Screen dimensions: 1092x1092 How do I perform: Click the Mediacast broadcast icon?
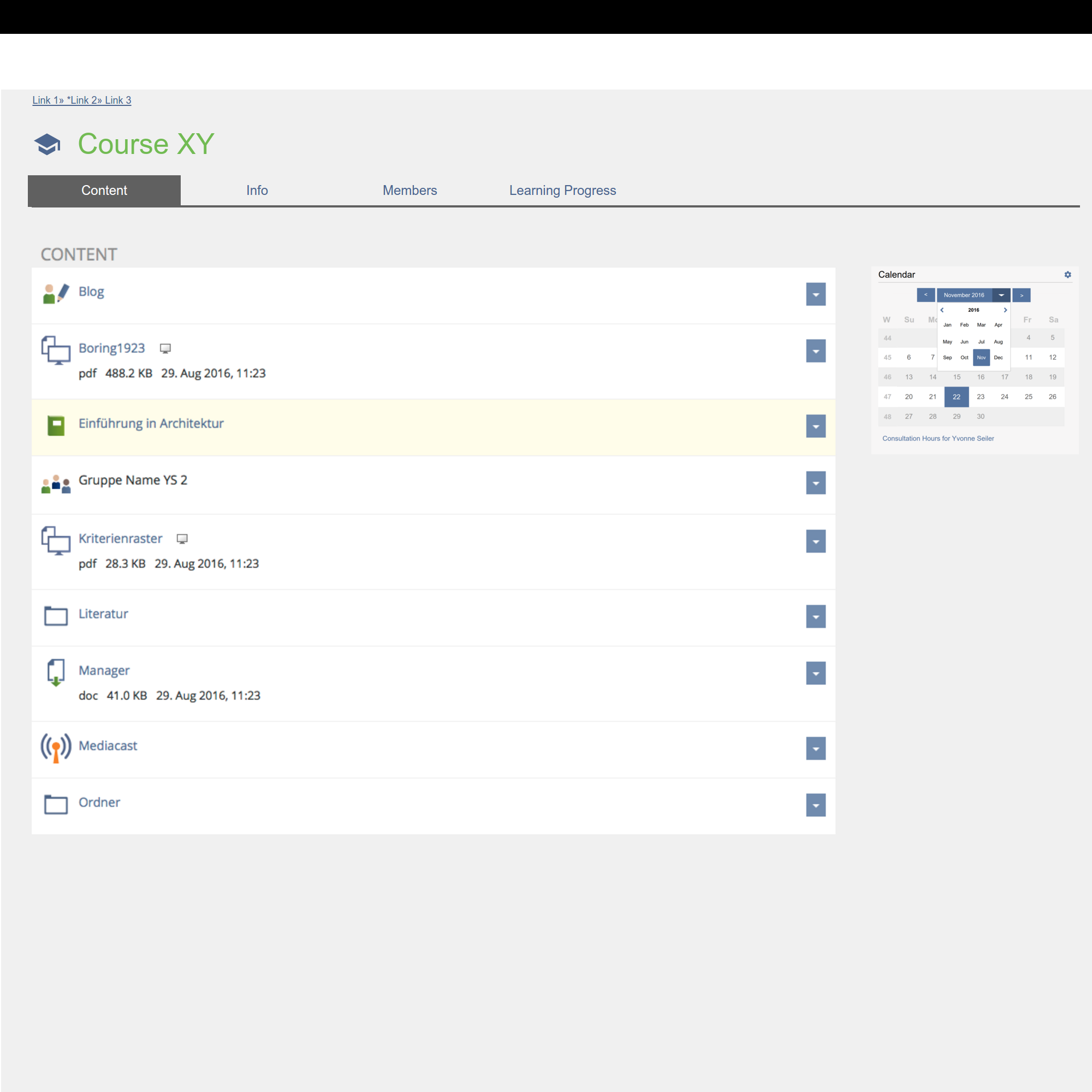click(x=55, y=747)
